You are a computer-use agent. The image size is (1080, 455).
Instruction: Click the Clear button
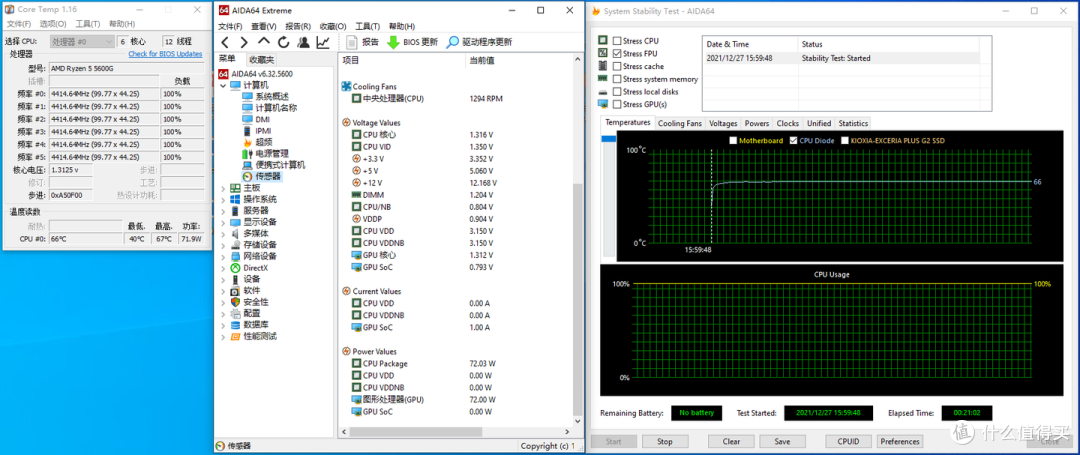tap(731, 441)
